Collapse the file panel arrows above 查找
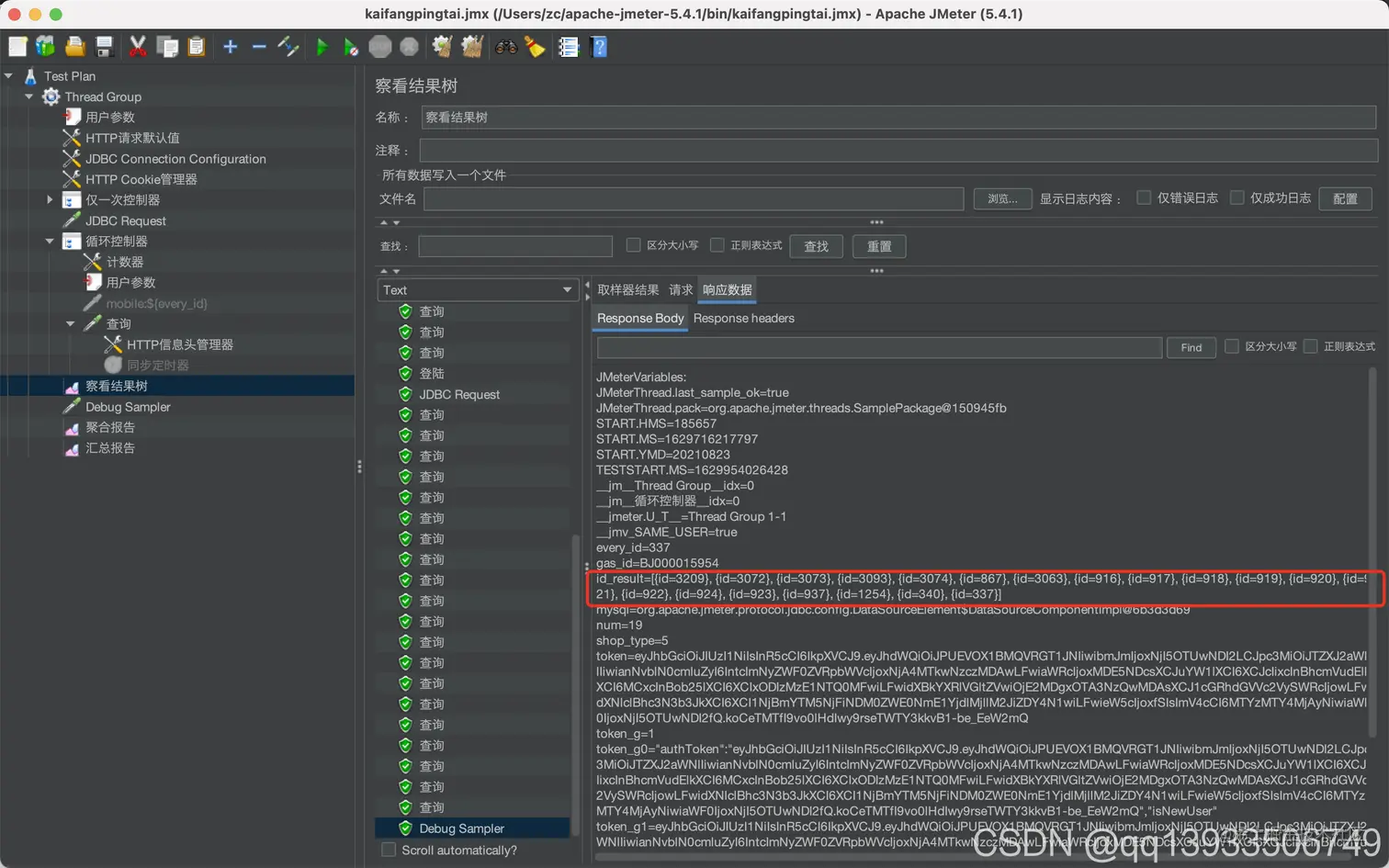This screenshot has width=1389, height=868. click(390, 222)
